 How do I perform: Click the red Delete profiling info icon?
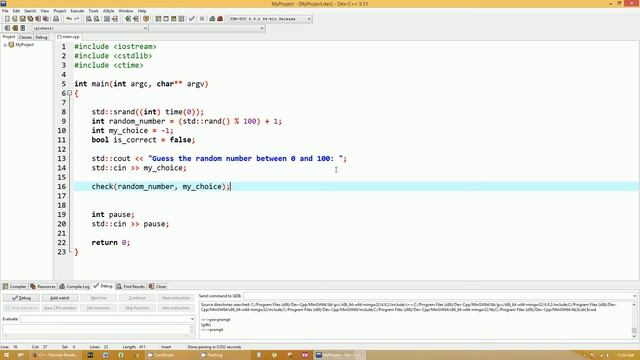click(x=220, y=19)
